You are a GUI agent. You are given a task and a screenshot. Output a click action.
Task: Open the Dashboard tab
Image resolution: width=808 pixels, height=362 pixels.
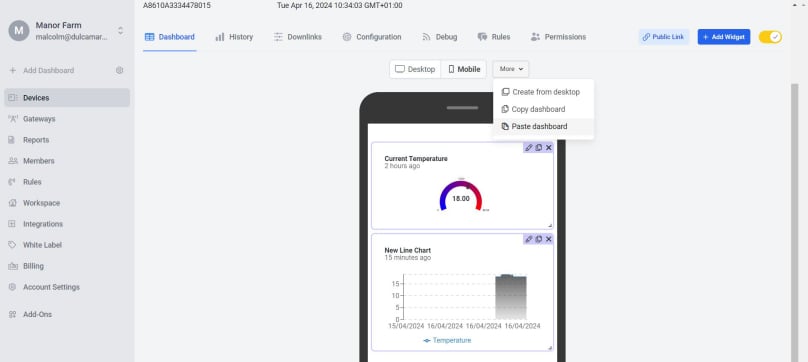(170, 37)
